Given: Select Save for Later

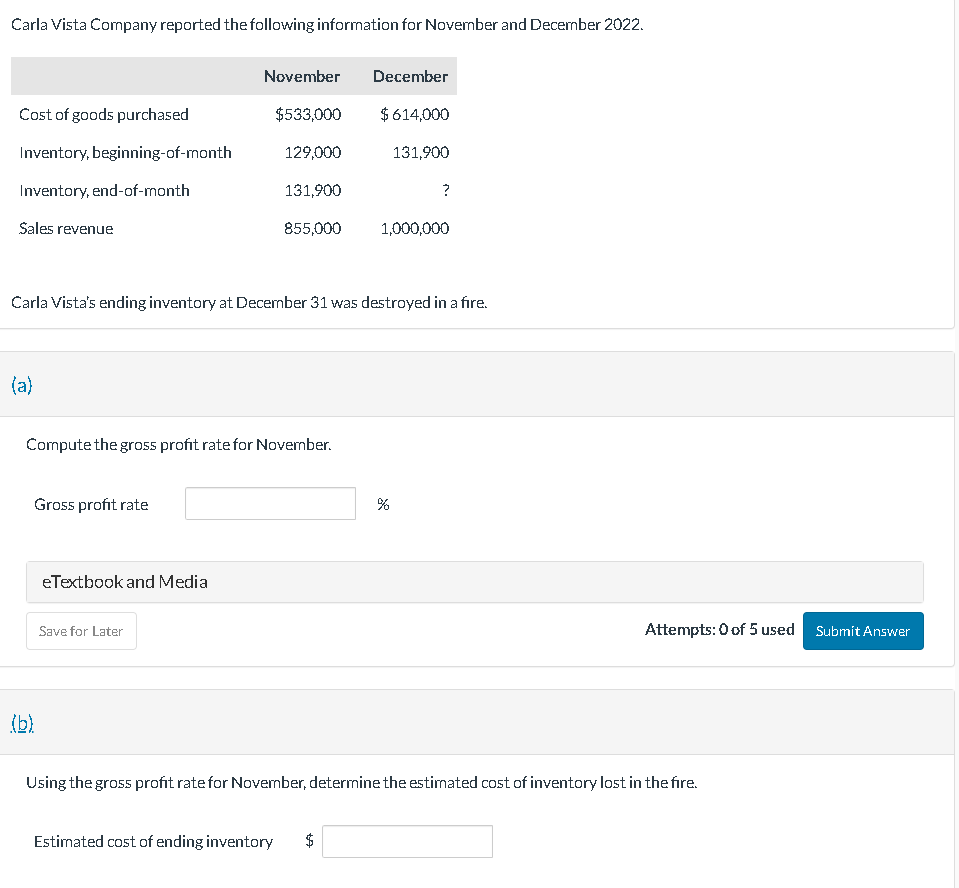Looking at the screenshot, I should tap(80, 631).
